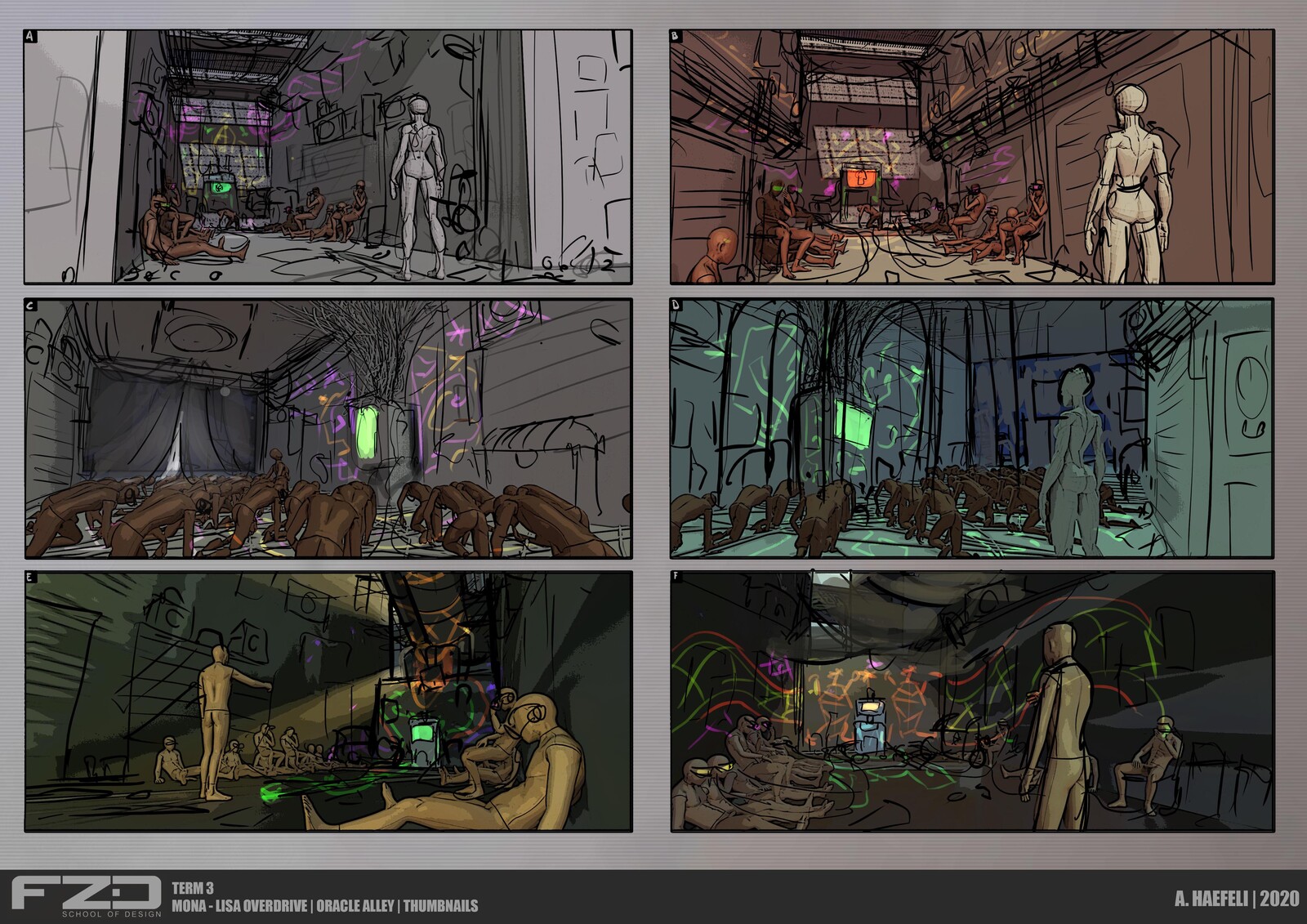Image resolution: width=1307 pixels, height=924 pixels.
Task: Click the "SCHOOL OF DESIGN" caption
Action: point(112,913)
